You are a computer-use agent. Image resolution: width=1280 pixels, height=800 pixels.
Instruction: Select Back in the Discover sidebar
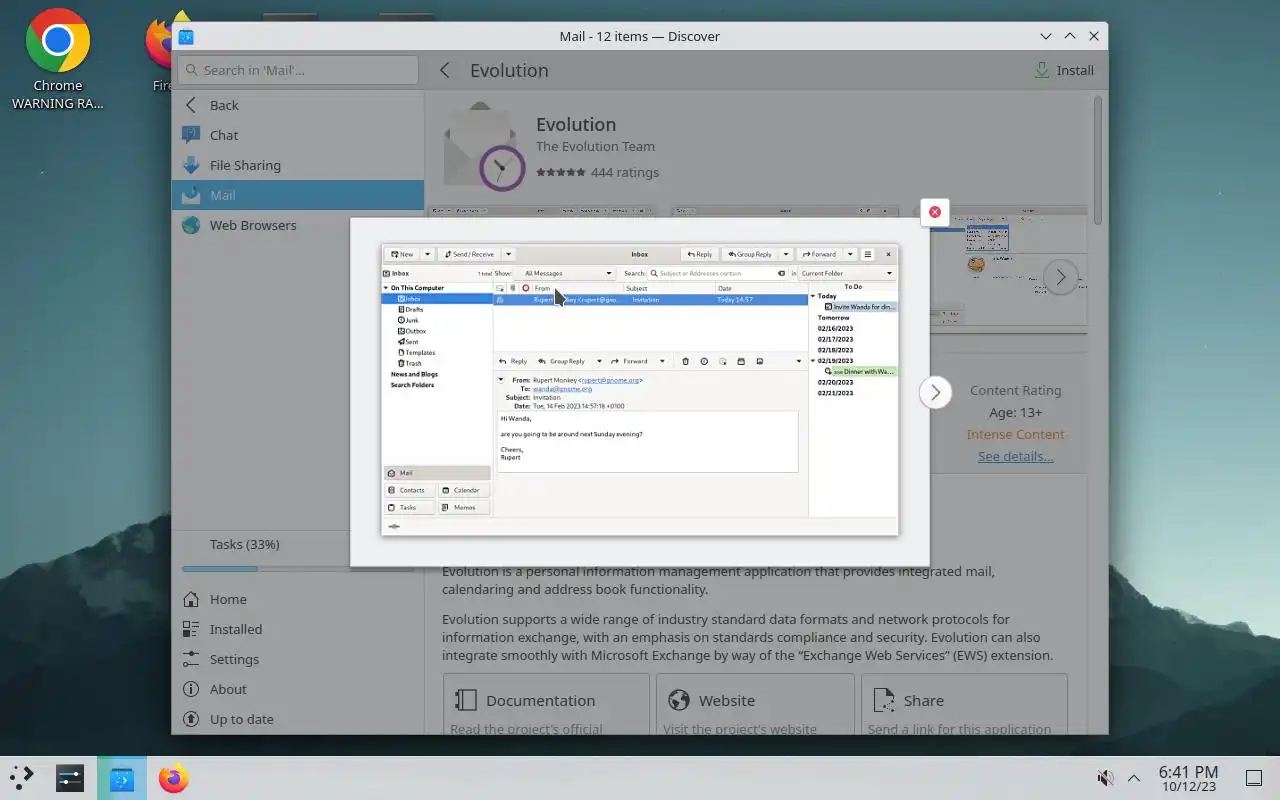[298, 105]
